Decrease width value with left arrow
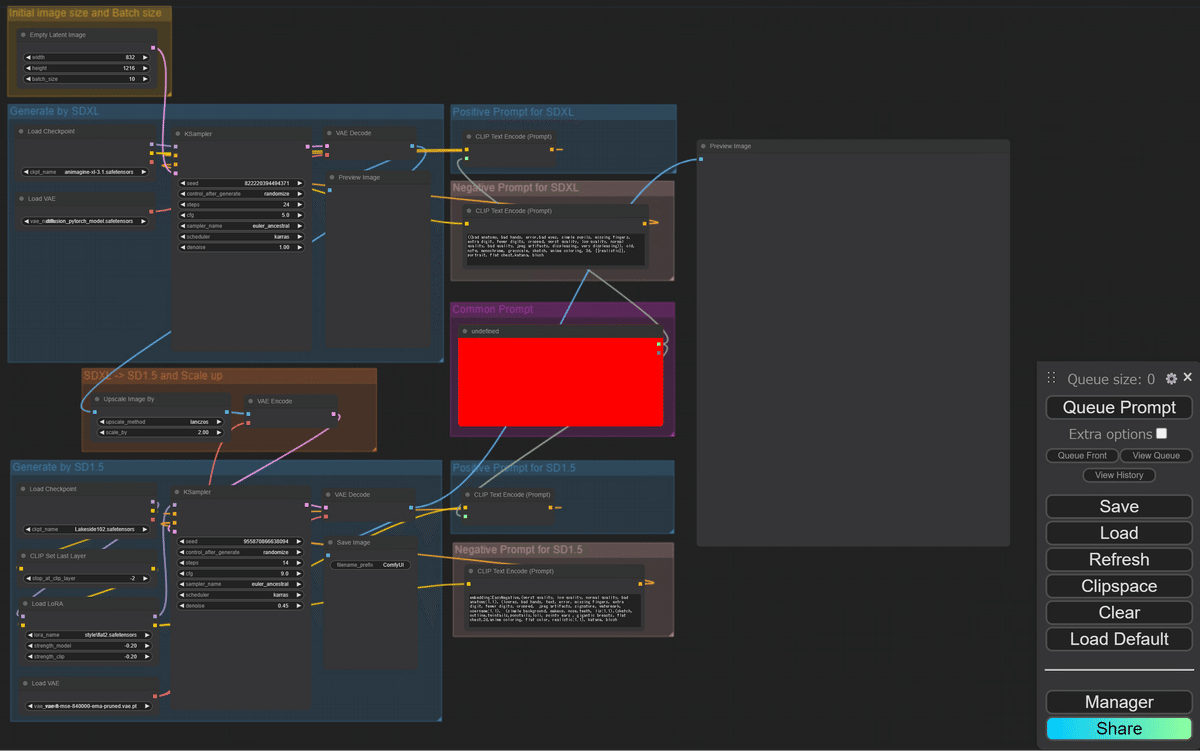1200x751 pixels. click(29, 57)
